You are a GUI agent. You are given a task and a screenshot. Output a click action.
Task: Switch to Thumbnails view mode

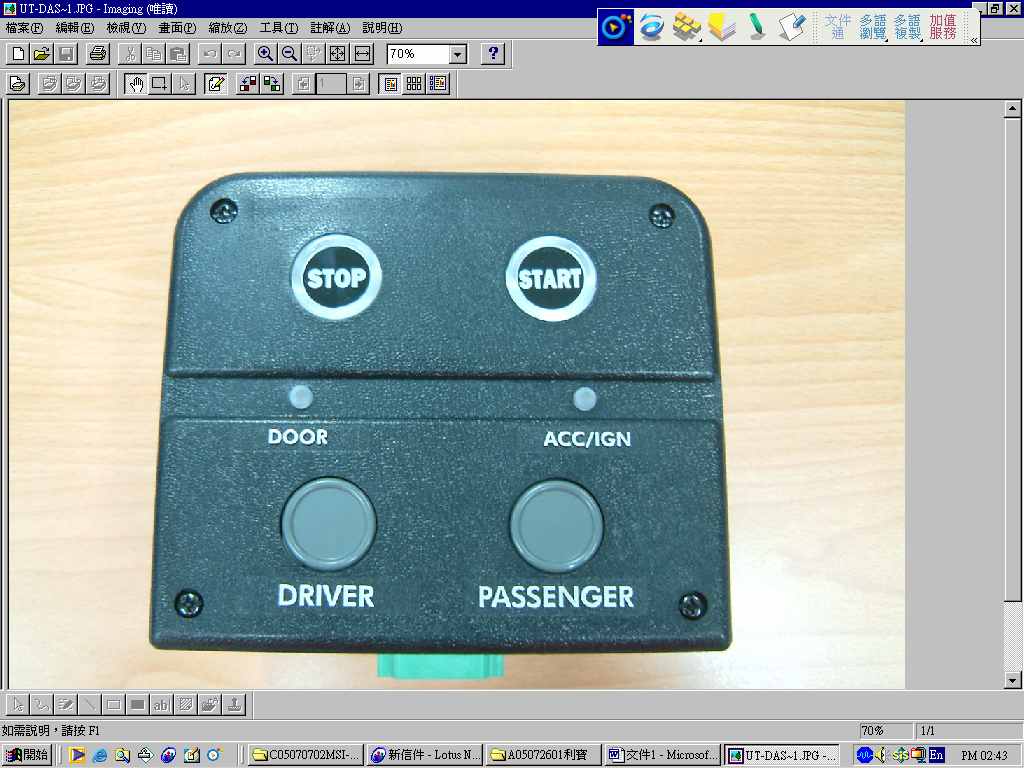coord(414,84)
